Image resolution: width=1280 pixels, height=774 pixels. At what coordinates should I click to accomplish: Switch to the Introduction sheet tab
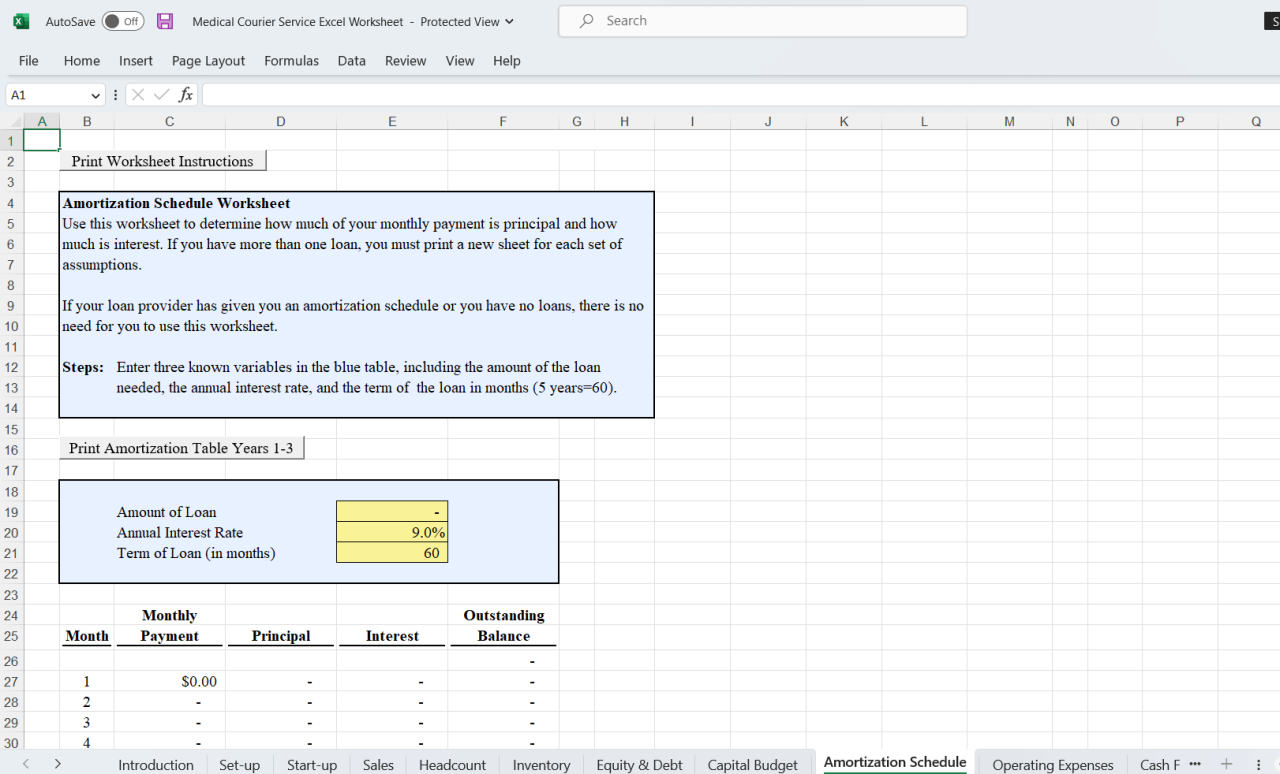coord(156,765)
